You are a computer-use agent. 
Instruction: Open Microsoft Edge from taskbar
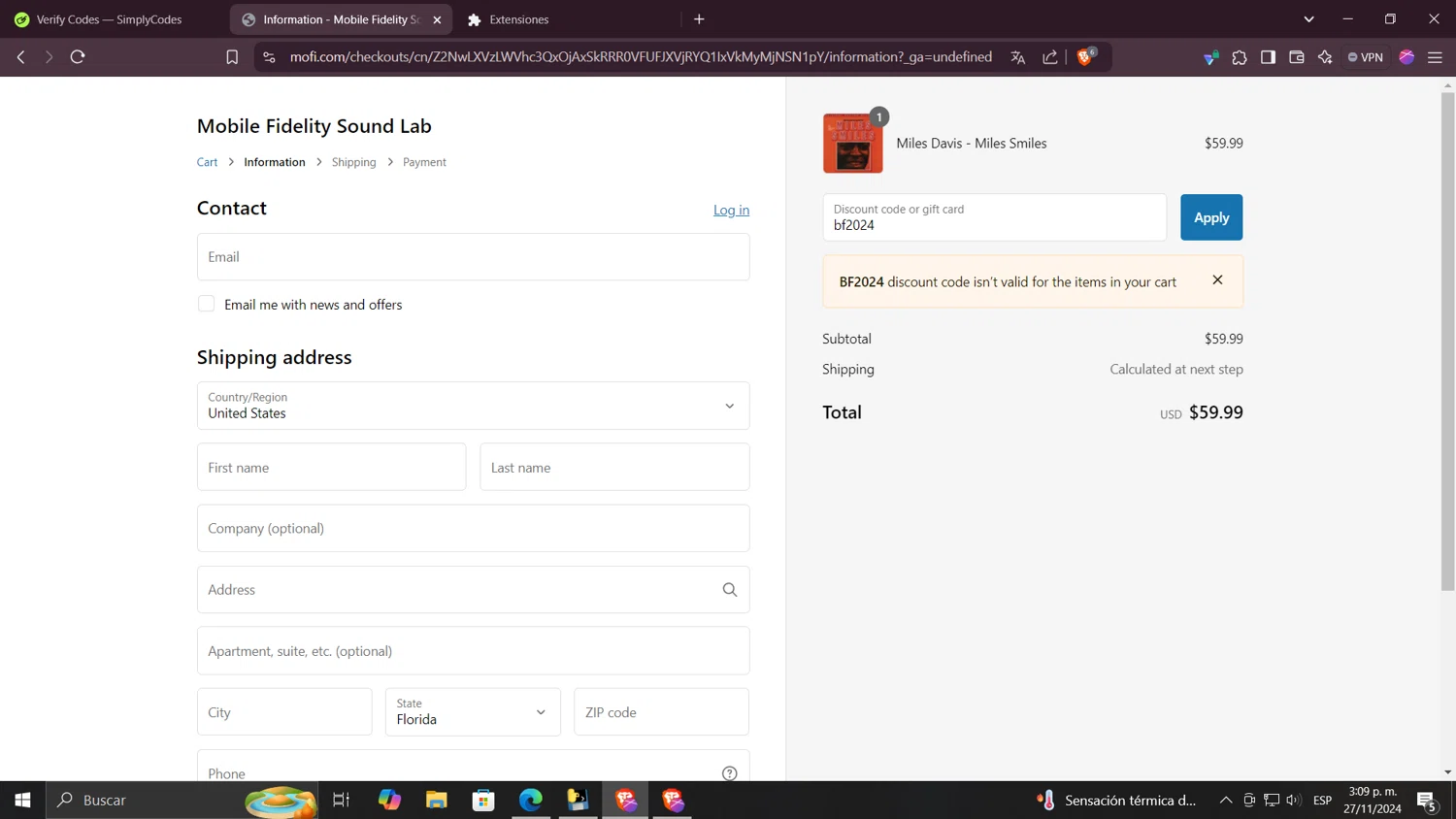click(531, 800)
